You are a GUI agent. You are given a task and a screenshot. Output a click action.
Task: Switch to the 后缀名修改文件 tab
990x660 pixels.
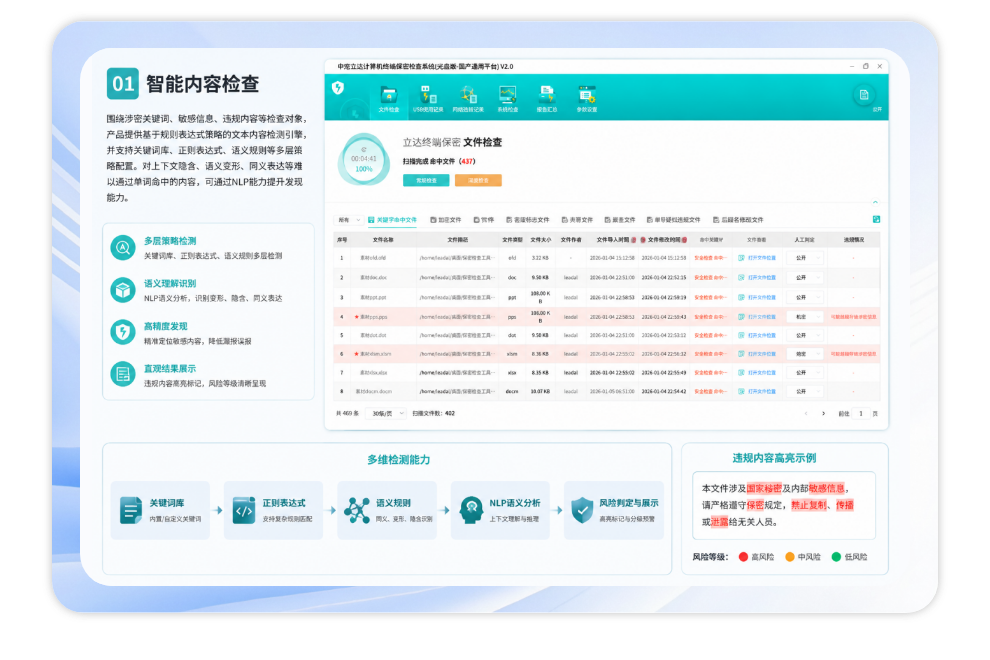(738, 220)
